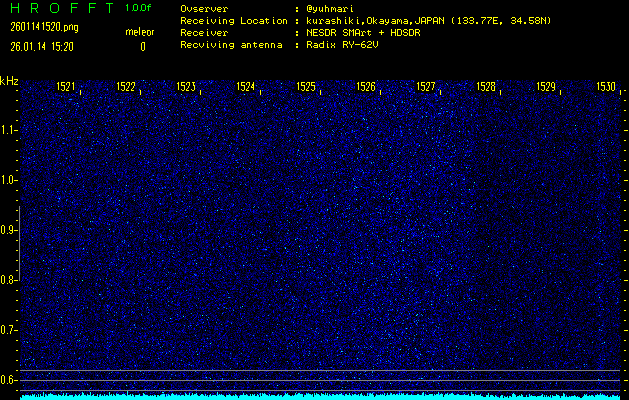Click the 0.7 kHz axis label

point(7,330)
